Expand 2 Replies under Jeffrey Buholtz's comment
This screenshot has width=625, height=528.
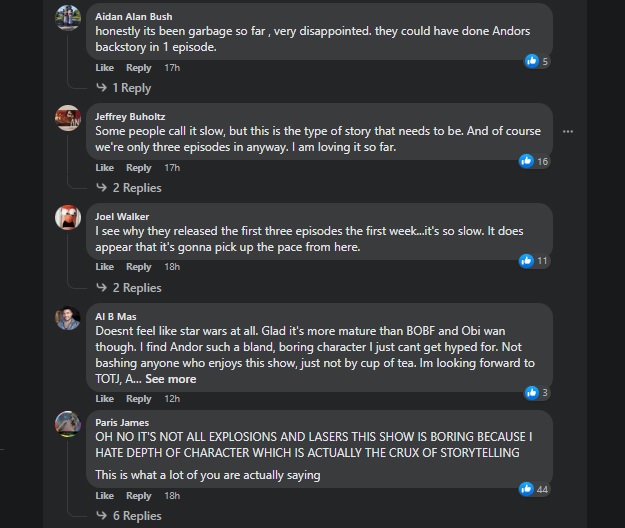coord(136,188)
